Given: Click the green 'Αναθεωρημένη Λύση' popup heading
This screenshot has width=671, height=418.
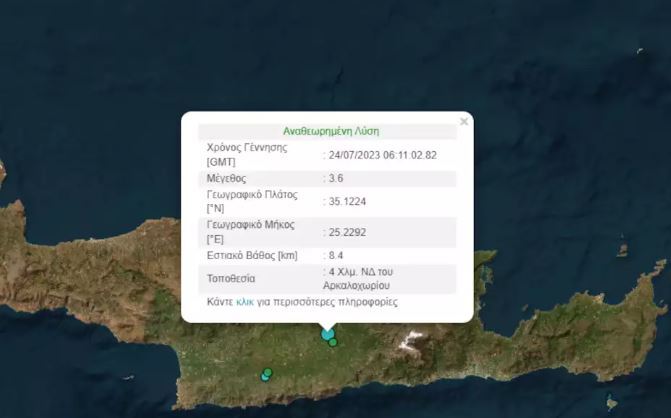Looking at the screenshot, I should pos(331,131).
